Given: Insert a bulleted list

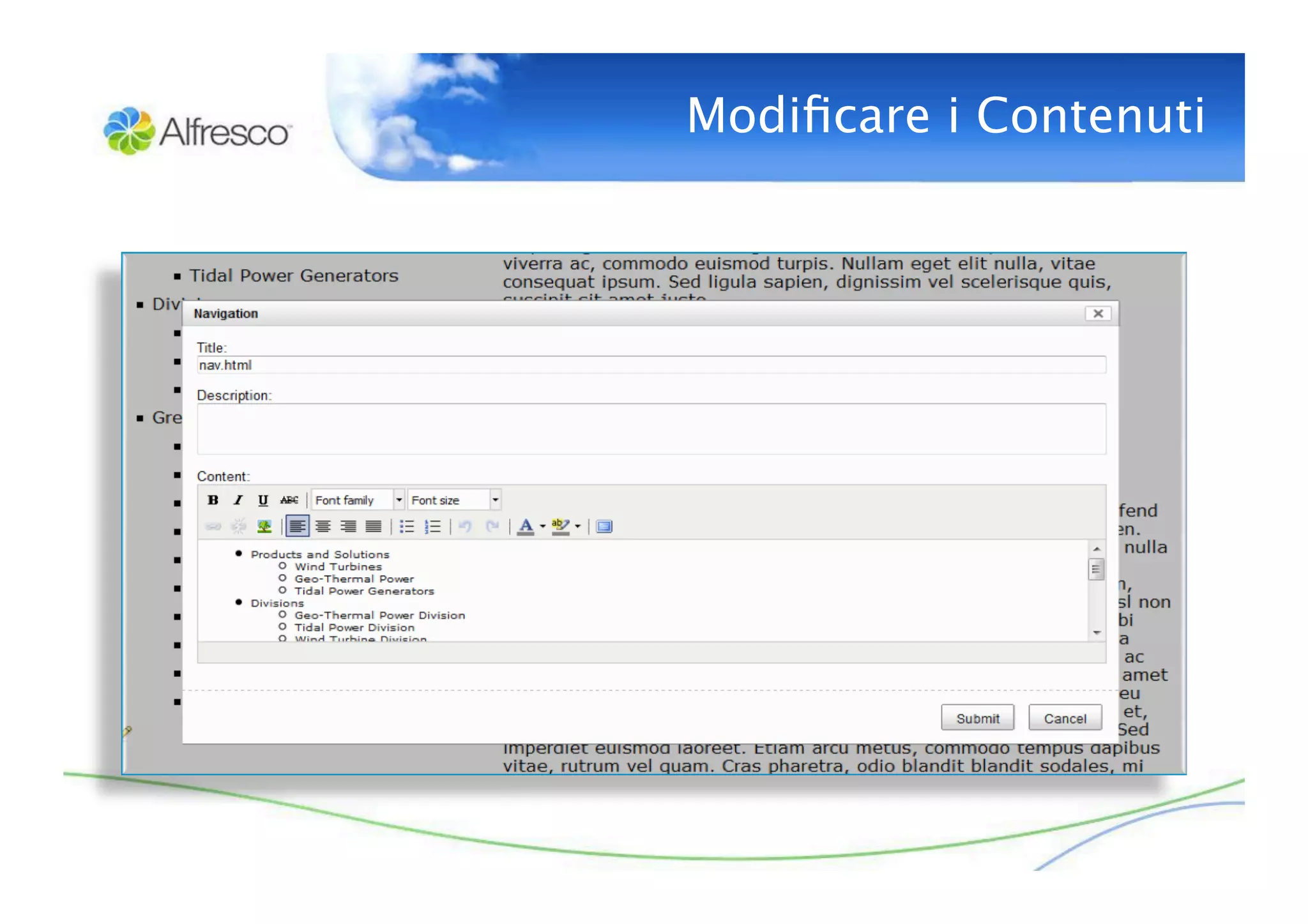Looking at the screenshot, I should 406,526.
